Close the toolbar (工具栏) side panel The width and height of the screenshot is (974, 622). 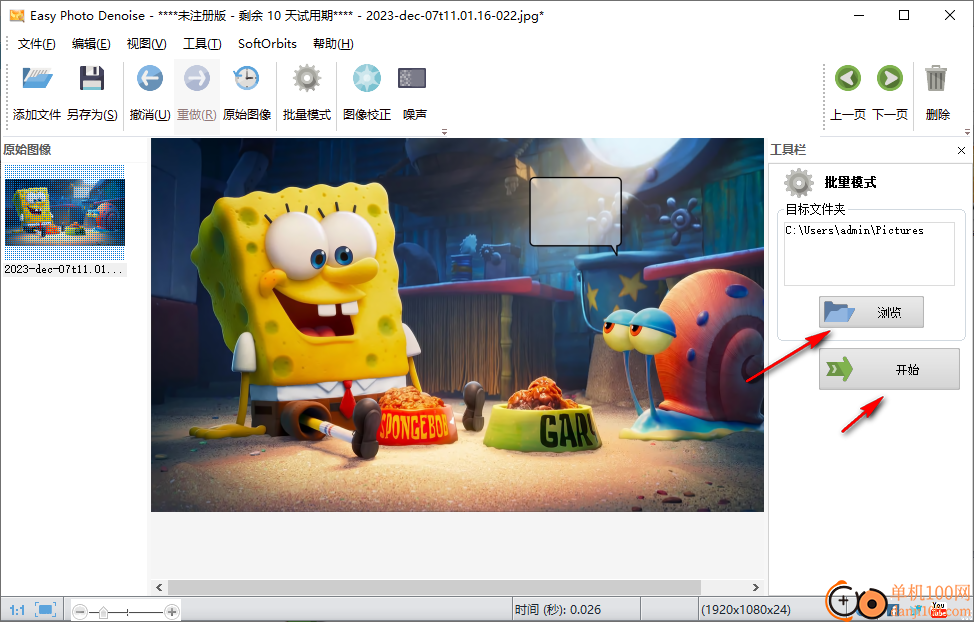[962, 150]
